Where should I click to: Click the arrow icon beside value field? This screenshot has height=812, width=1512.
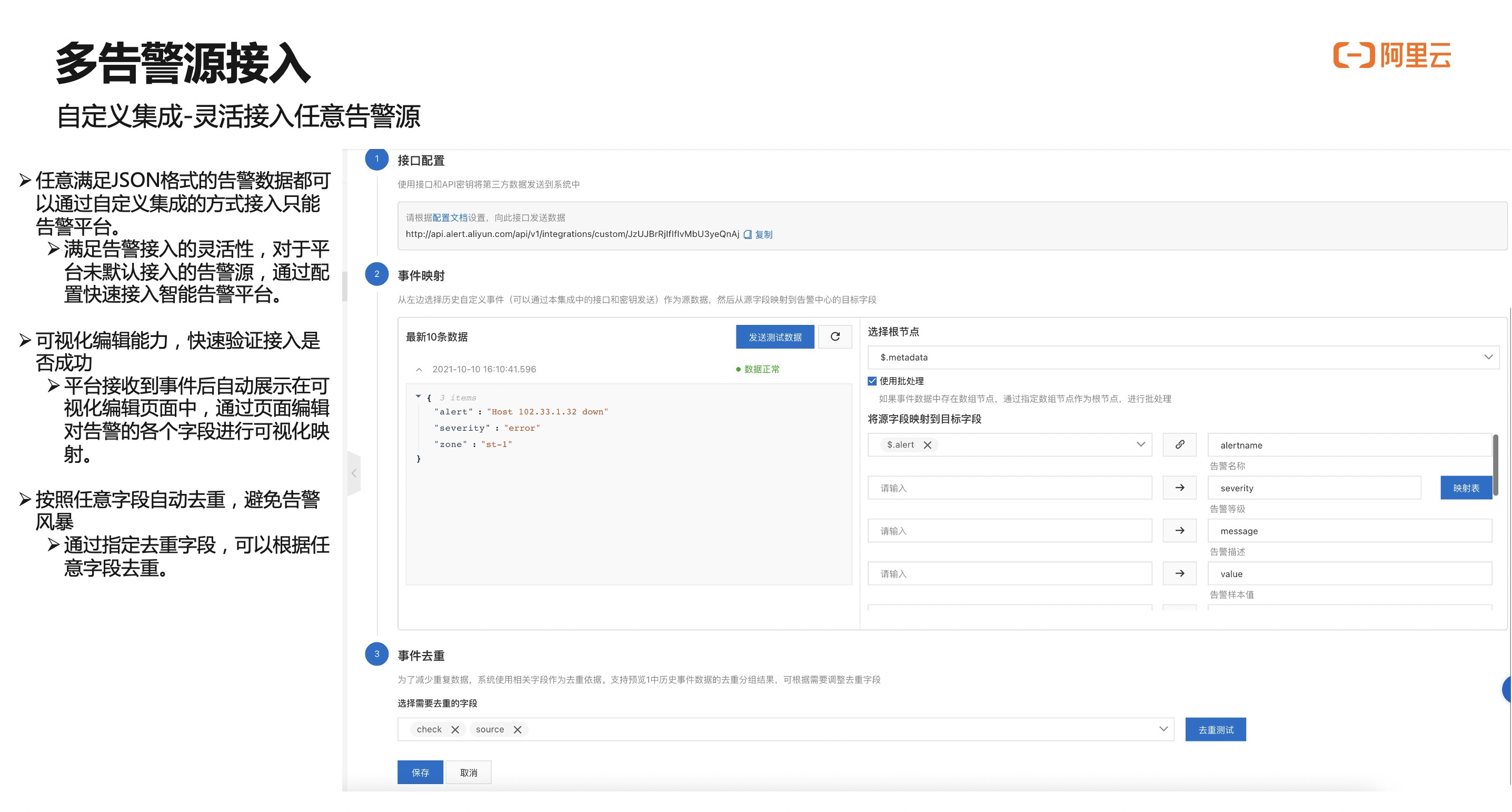tap(1179, 573)
